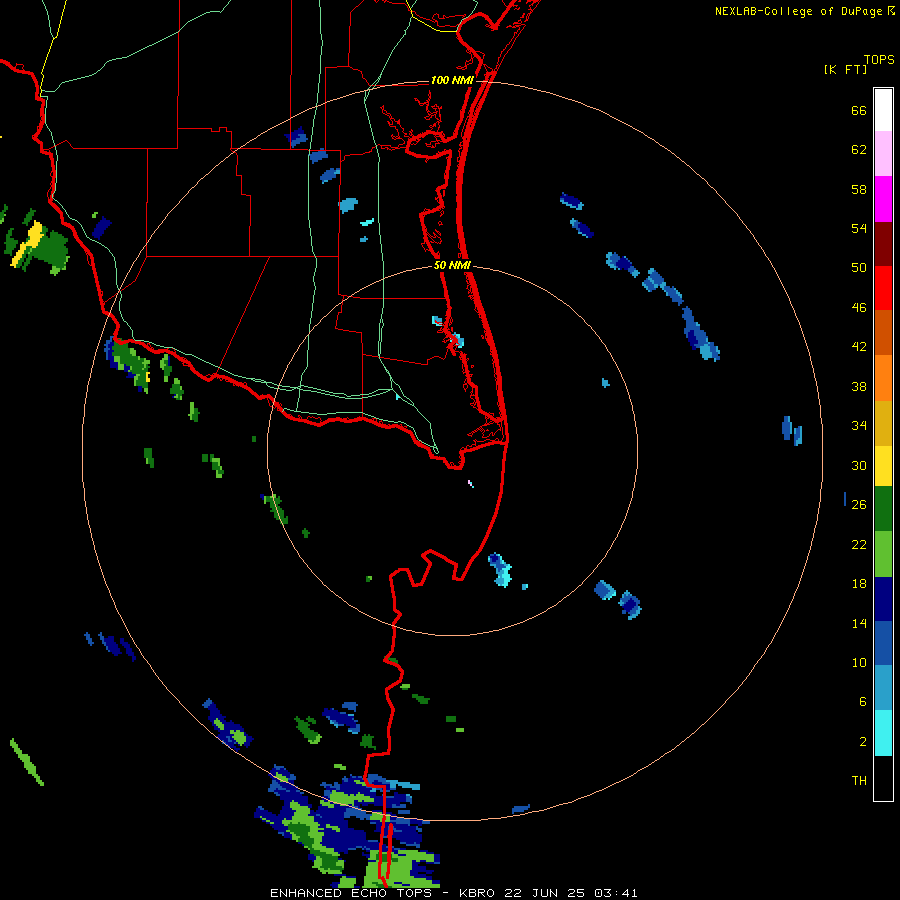Click the "26" legend value
The image size is (900, 900).
pyautogui.click(x=859, y=505)
